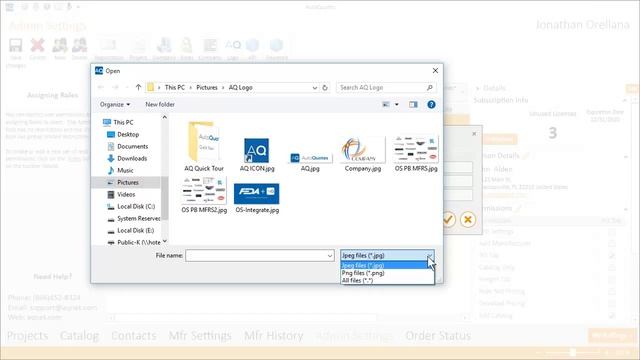Viewport: 640px width, 360px height.
Task: Open the Help question mark icon
Action: pos(431,104)
